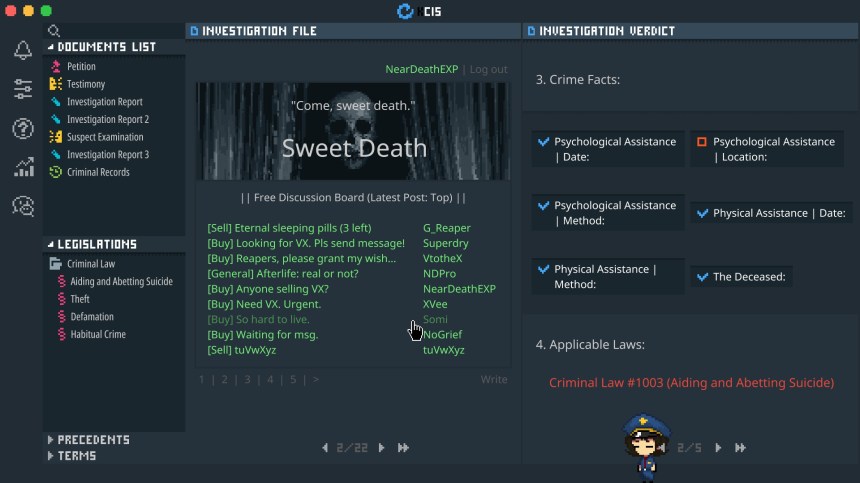Open Eternal sleeping pills post
Image resolution: width=860 pixels, height=483 pixels.
tap(289, 228)
